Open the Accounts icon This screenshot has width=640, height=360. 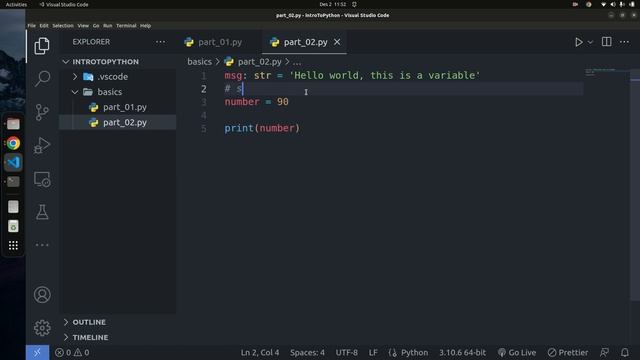tap(42, 295)
